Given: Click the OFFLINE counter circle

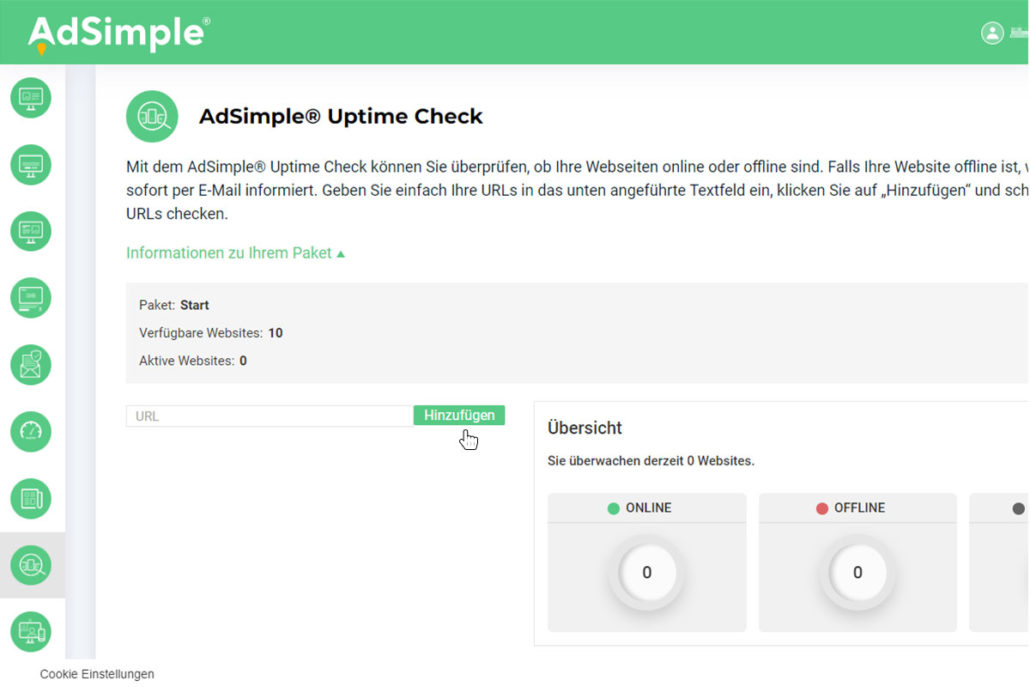Looking at the screenshot, I should [857, 573].
